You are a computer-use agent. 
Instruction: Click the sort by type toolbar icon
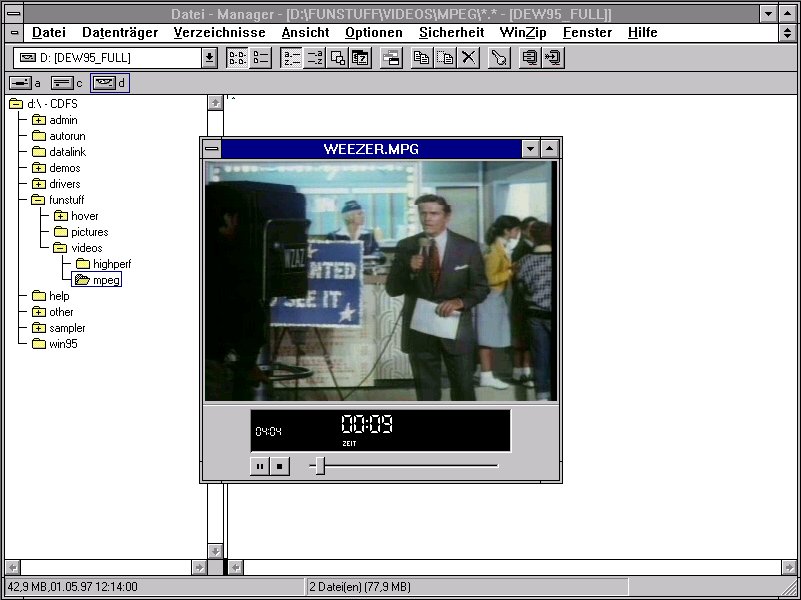pyautogui.click(x=314, y=58)
